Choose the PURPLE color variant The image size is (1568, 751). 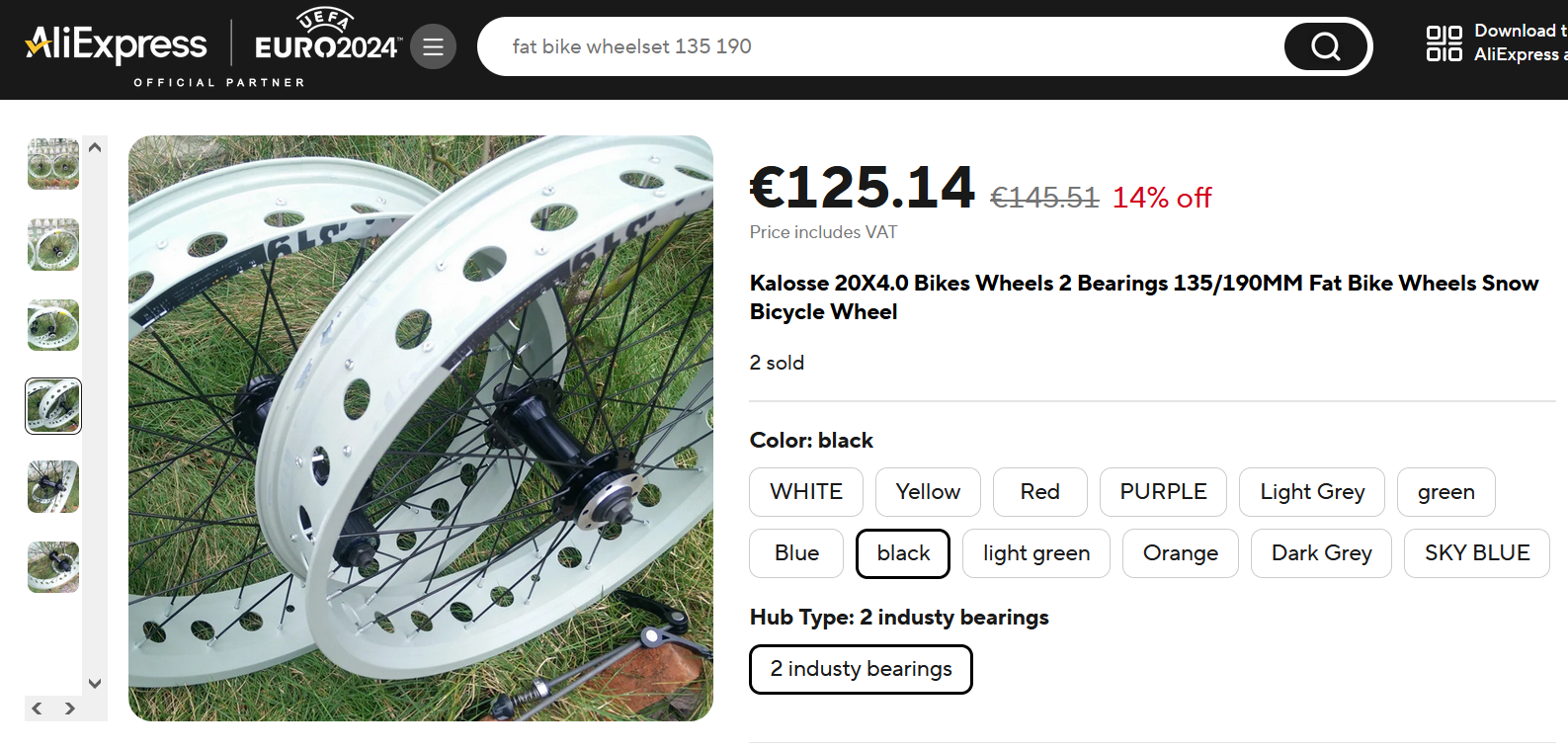pos(1162,492)
